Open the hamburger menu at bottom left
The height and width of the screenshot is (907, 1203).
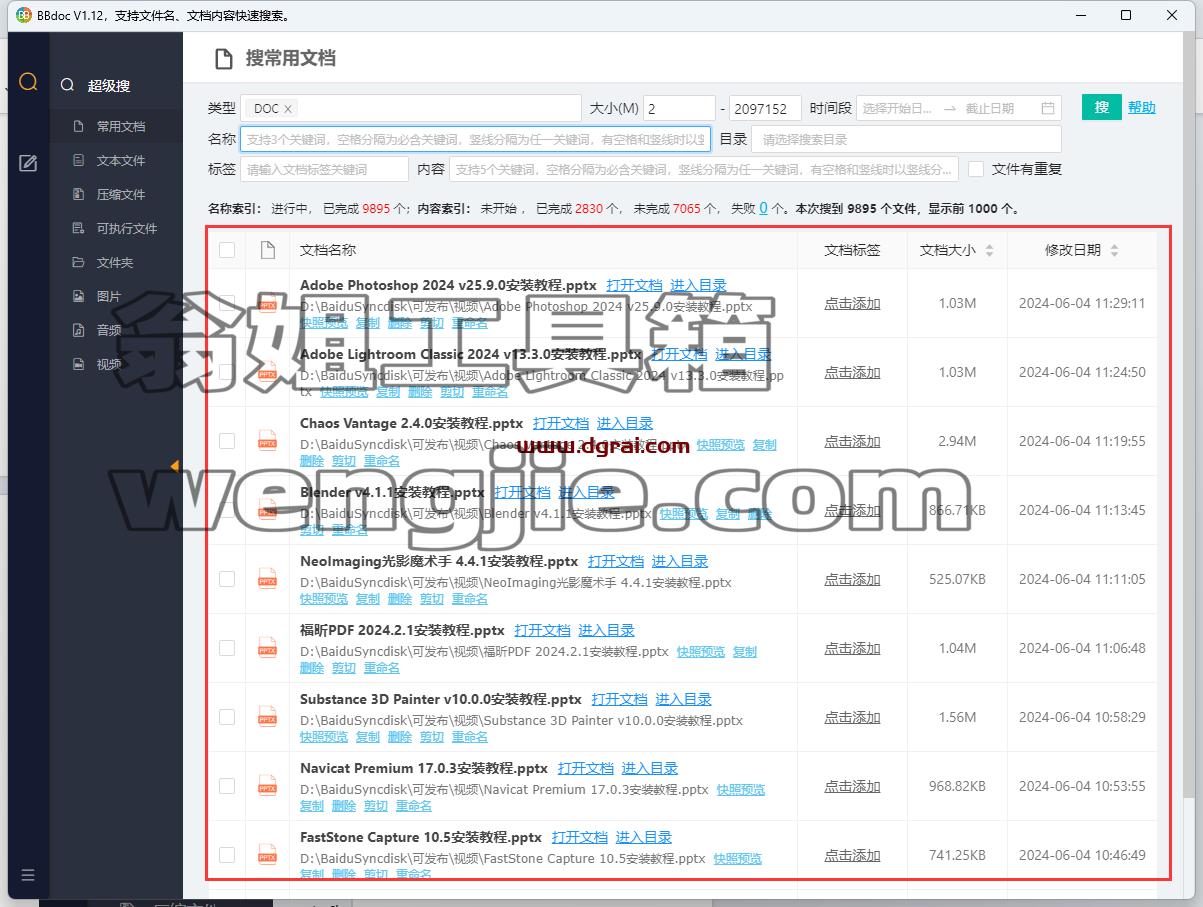[28, 875]
